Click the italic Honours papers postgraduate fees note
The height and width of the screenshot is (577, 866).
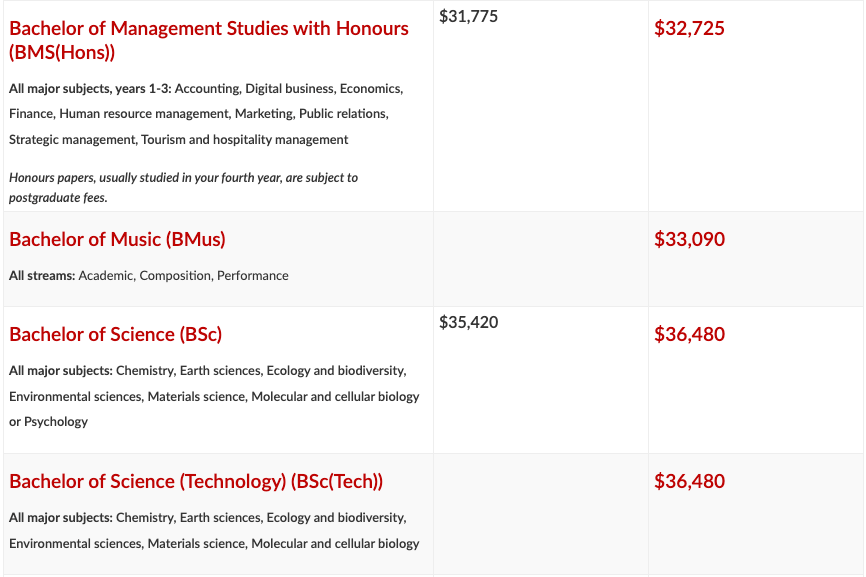coord(183,187)
